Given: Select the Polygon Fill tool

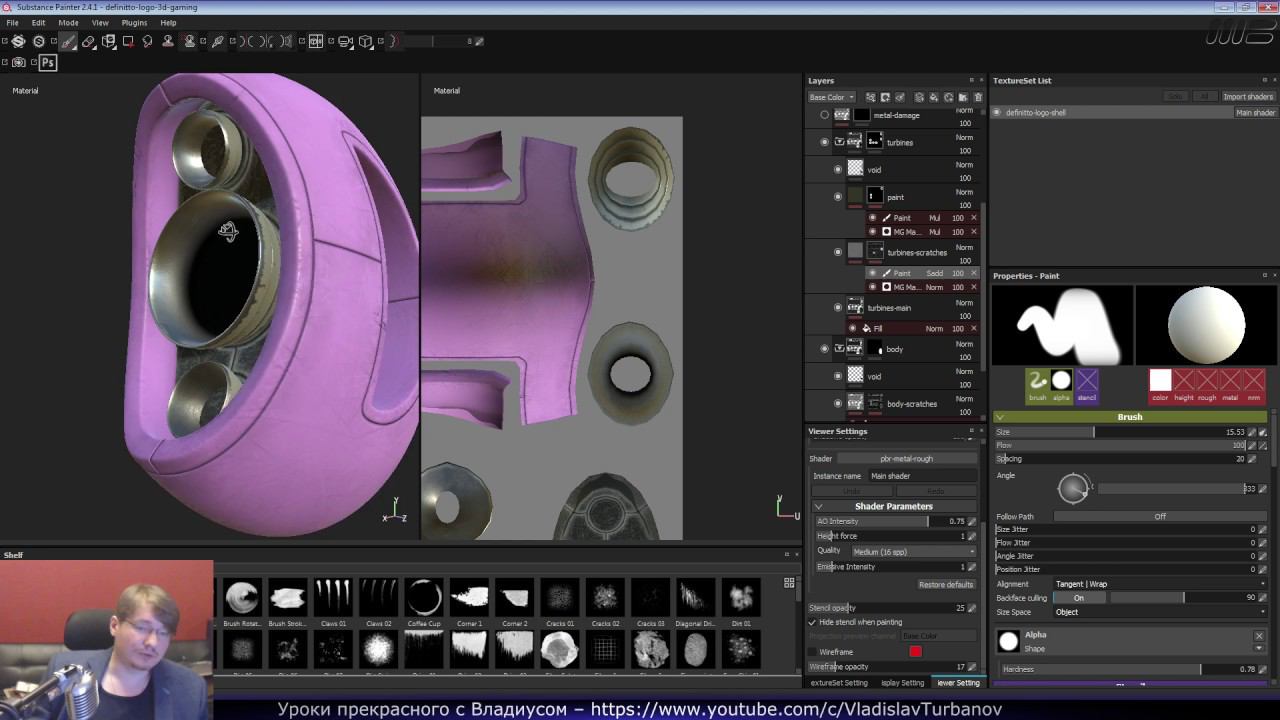Looking at the screenshot, I should coord(128,42).
